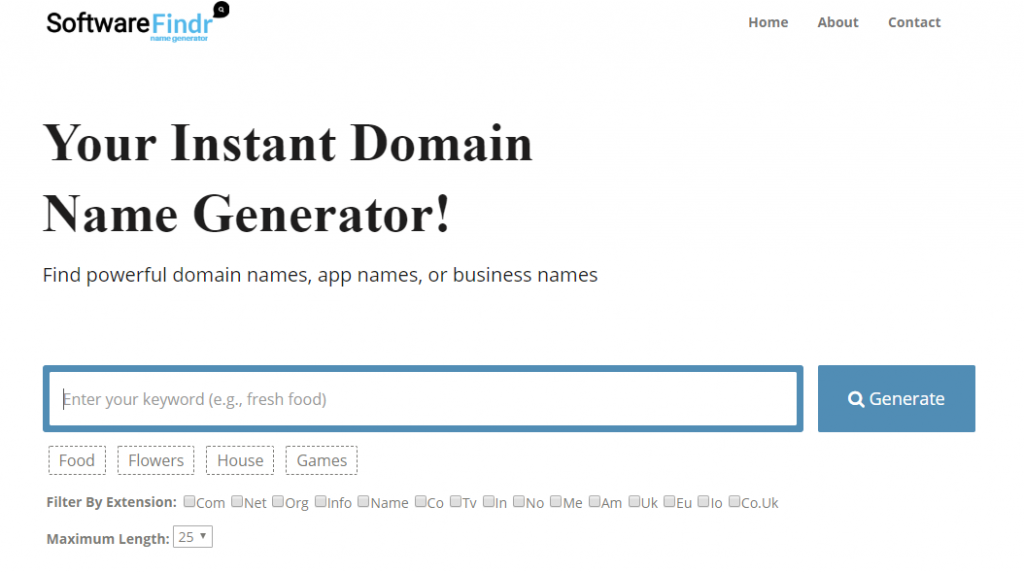Click the 'Your Instant Domain Name Generator!' heading
The image size is (1024, 573).
288,178
